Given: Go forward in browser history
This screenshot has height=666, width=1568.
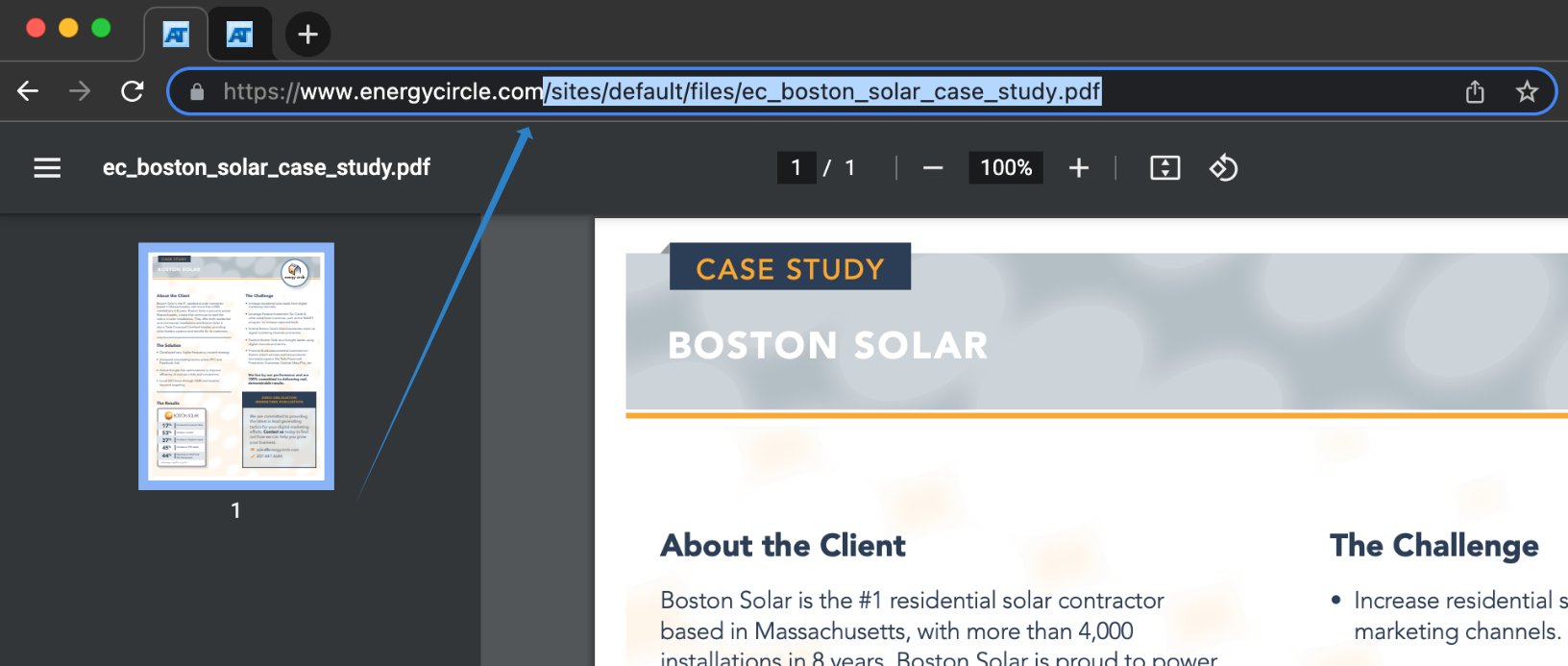Looking at the screenshot, I should point(80,91).
